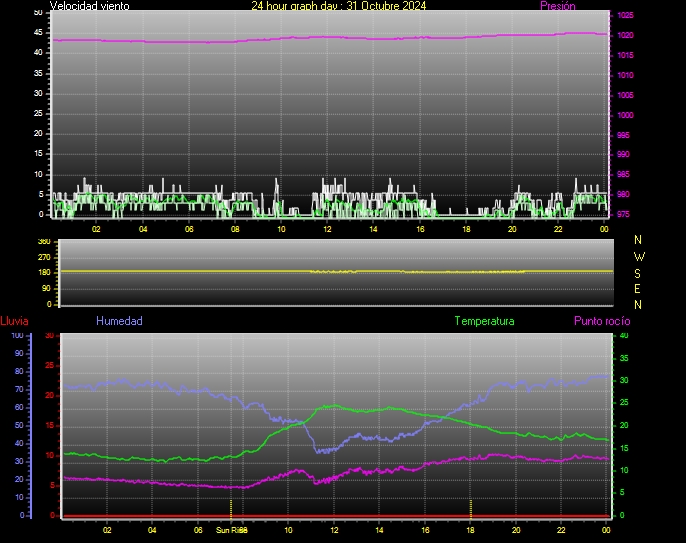Click the 14 hour label under bottom graph
Screen dimensions: 686x543
[379, 530]
